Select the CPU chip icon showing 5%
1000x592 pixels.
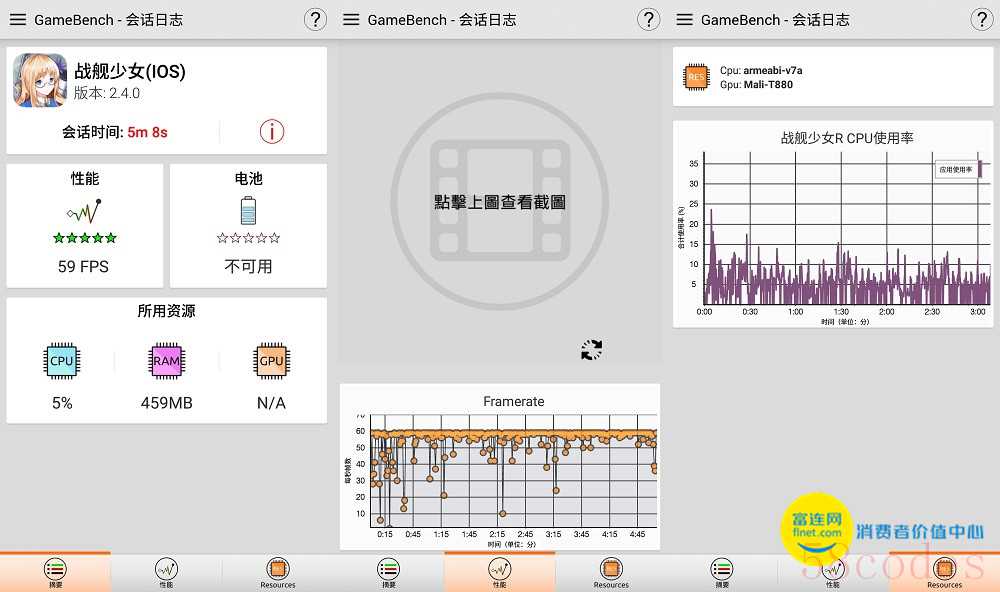coord(62,361)
